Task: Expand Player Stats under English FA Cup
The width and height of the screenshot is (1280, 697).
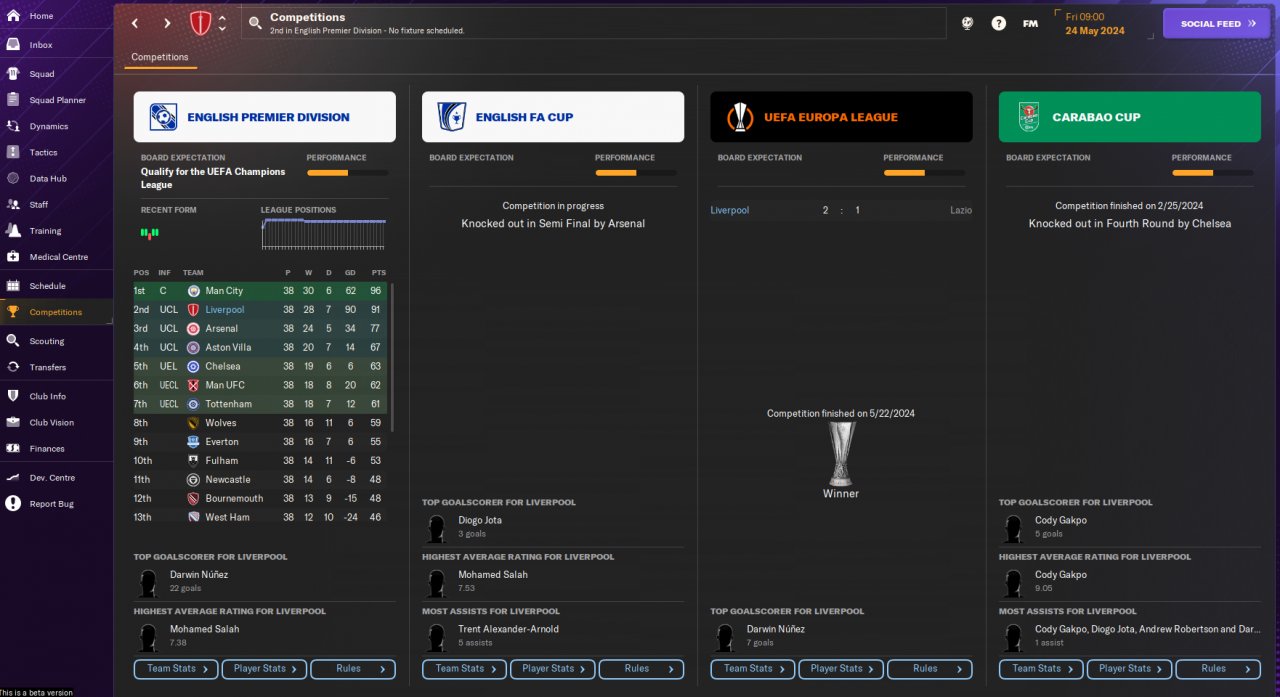Action: (552, 669)
